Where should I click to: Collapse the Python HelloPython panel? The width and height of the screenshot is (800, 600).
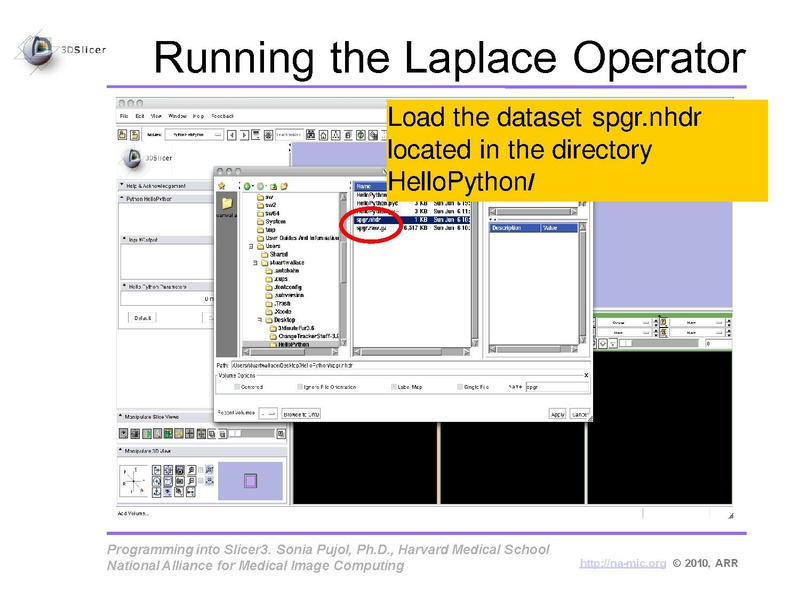pos(122,198)
